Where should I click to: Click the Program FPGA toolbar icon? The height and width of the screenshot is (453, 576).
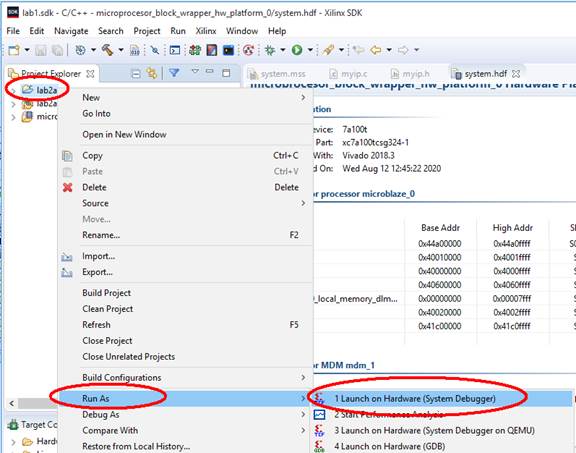212,50
